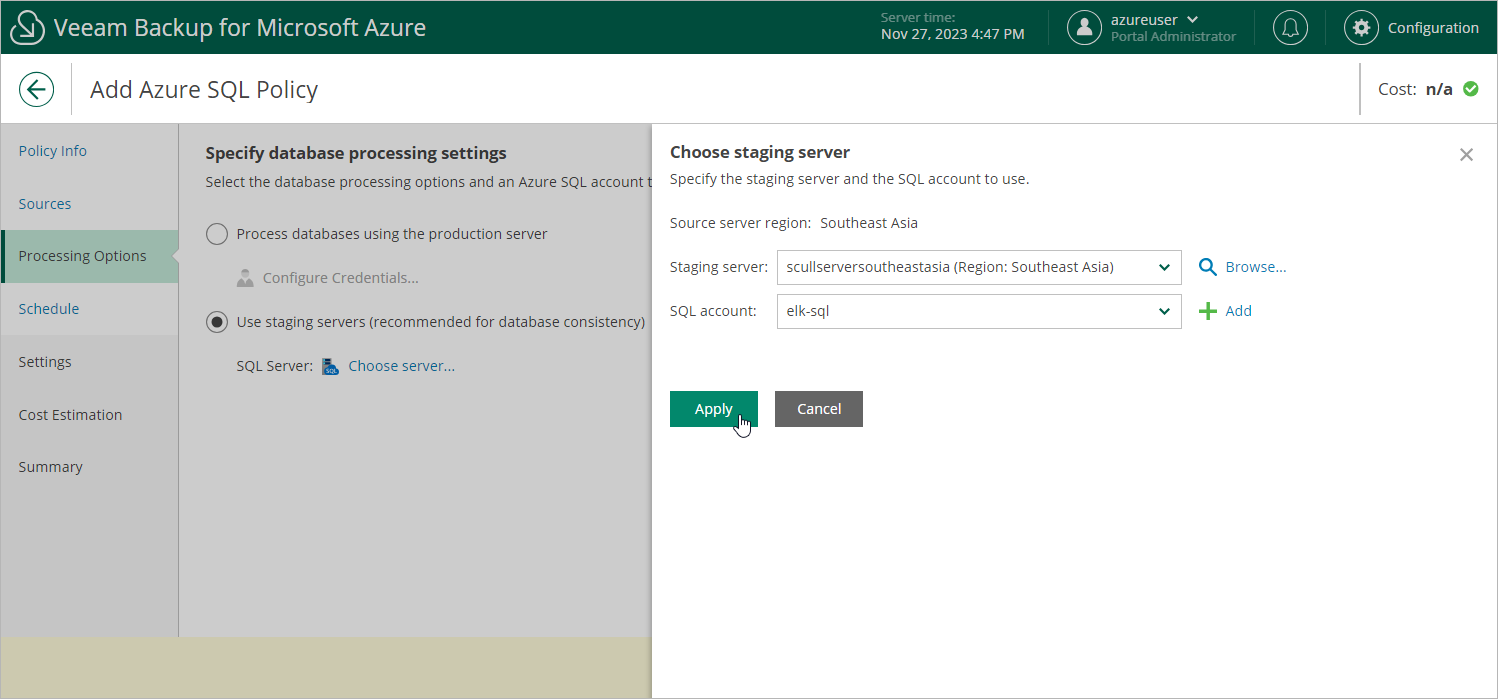Viewport: 1498px width, 699px height.
Task: Click the Configuration label
Action: 1433,28
